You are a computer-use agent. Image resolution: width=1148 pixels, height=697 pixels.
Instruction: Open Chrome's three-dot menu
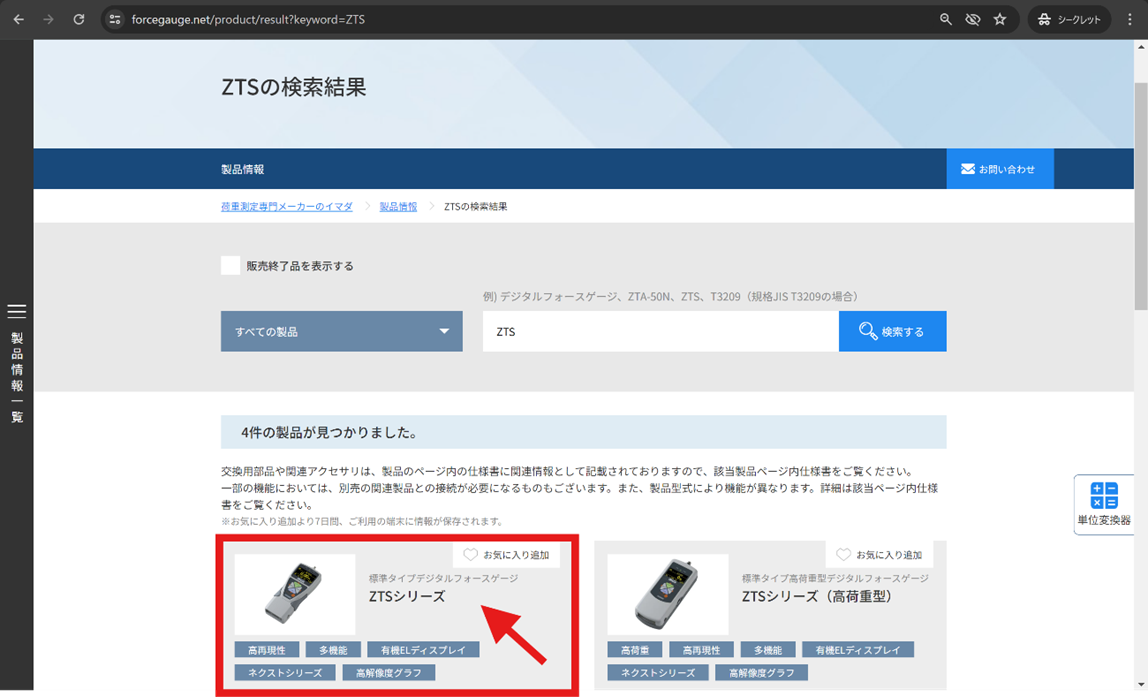1130,19
